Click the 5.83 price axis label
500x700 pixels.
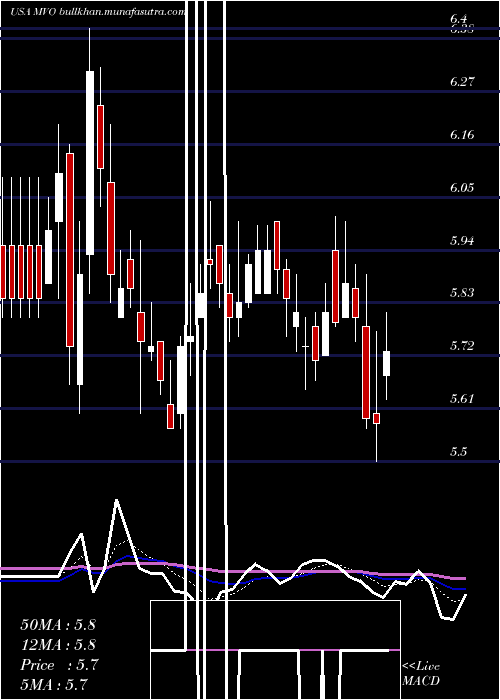pos(462,293)
